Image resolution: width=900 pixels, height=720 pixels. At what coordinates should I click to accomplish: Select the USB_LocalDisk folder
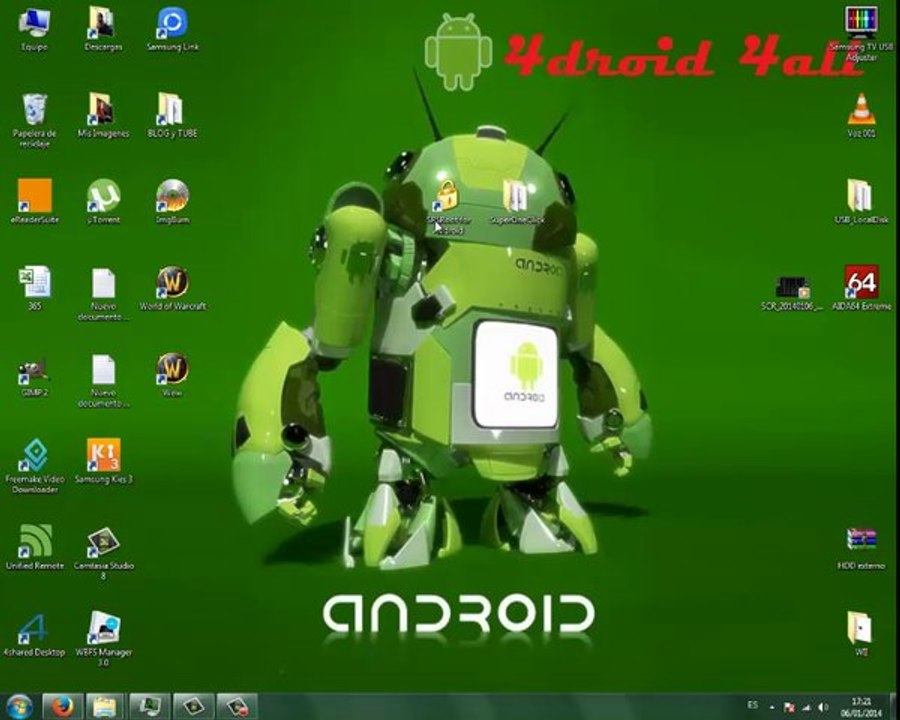[x=861, y=201]
